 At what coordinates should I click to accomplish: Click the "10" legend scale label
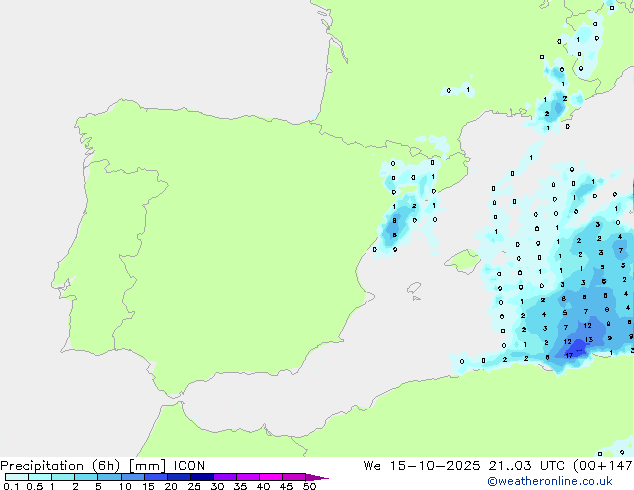(x=125, y=486)
